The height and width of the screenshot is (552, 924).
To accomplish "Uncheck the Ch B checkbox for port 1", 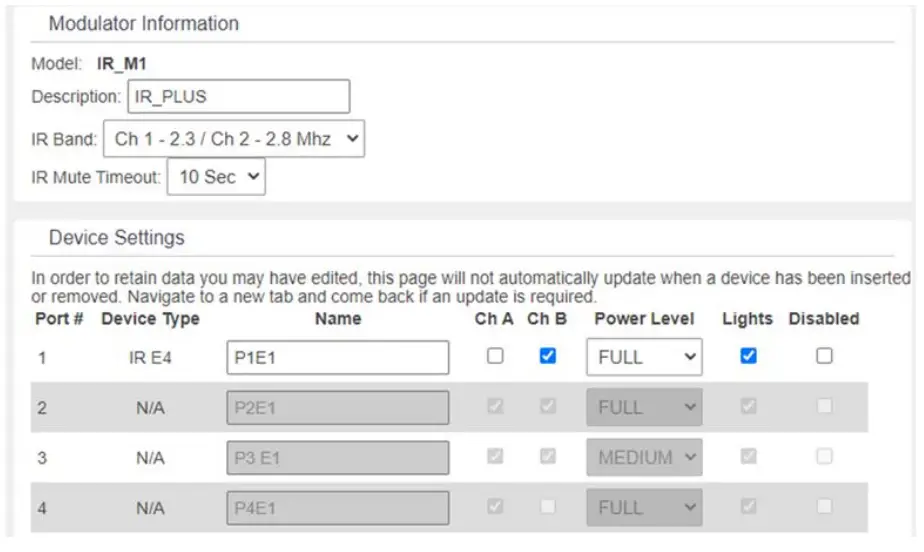I will 547,356.
